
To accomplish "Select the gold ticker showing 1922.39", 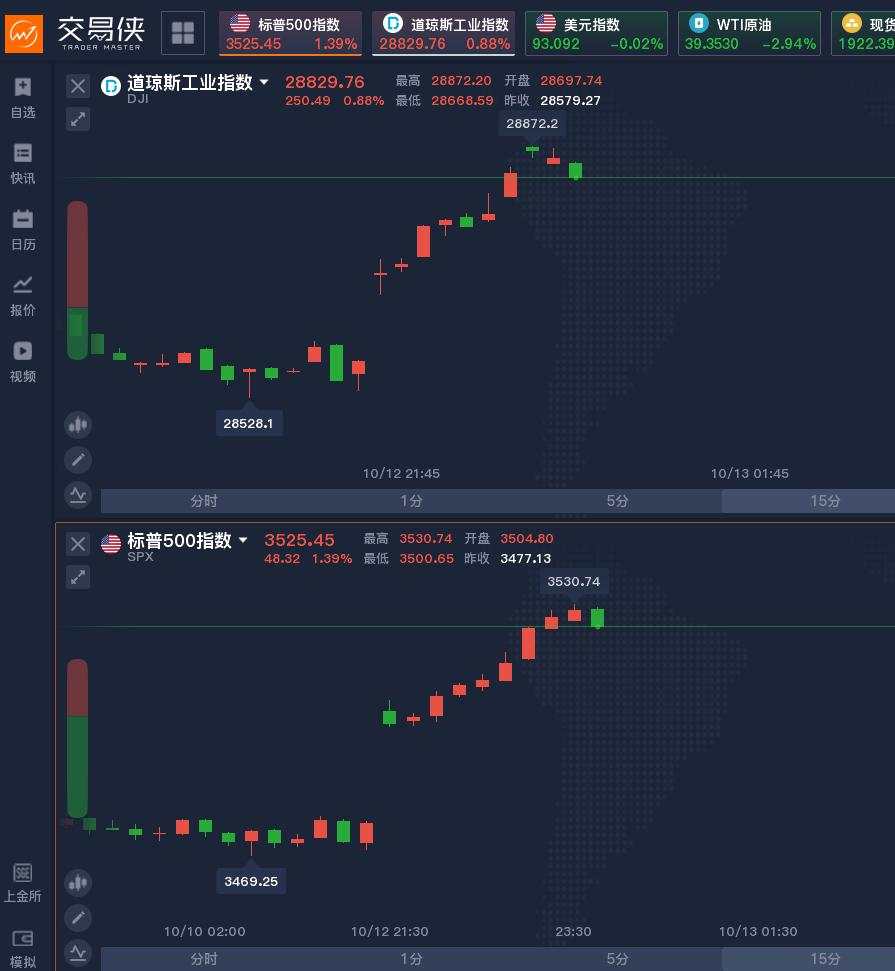I will coord(863,33).
